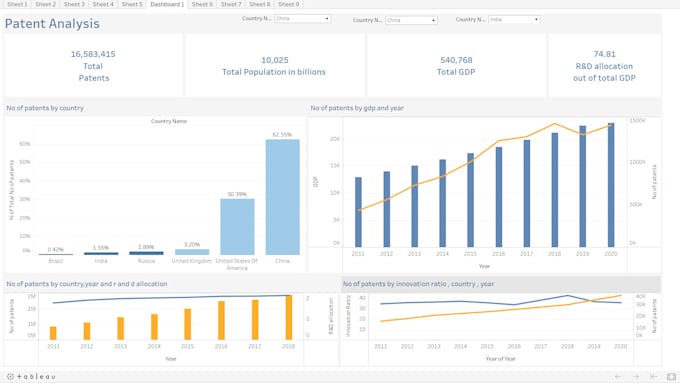
Task: Select the 2011 blue GDP bar
Action: (358, 212)
